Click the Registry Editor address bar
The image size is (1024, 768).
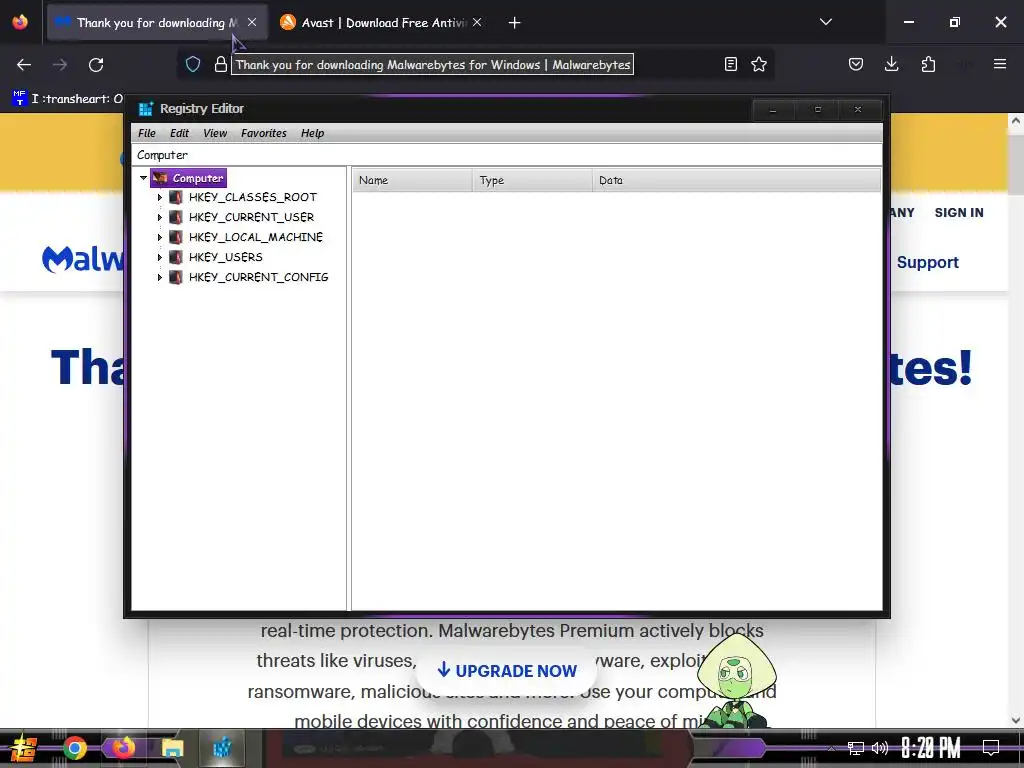(x=507, y=155)
